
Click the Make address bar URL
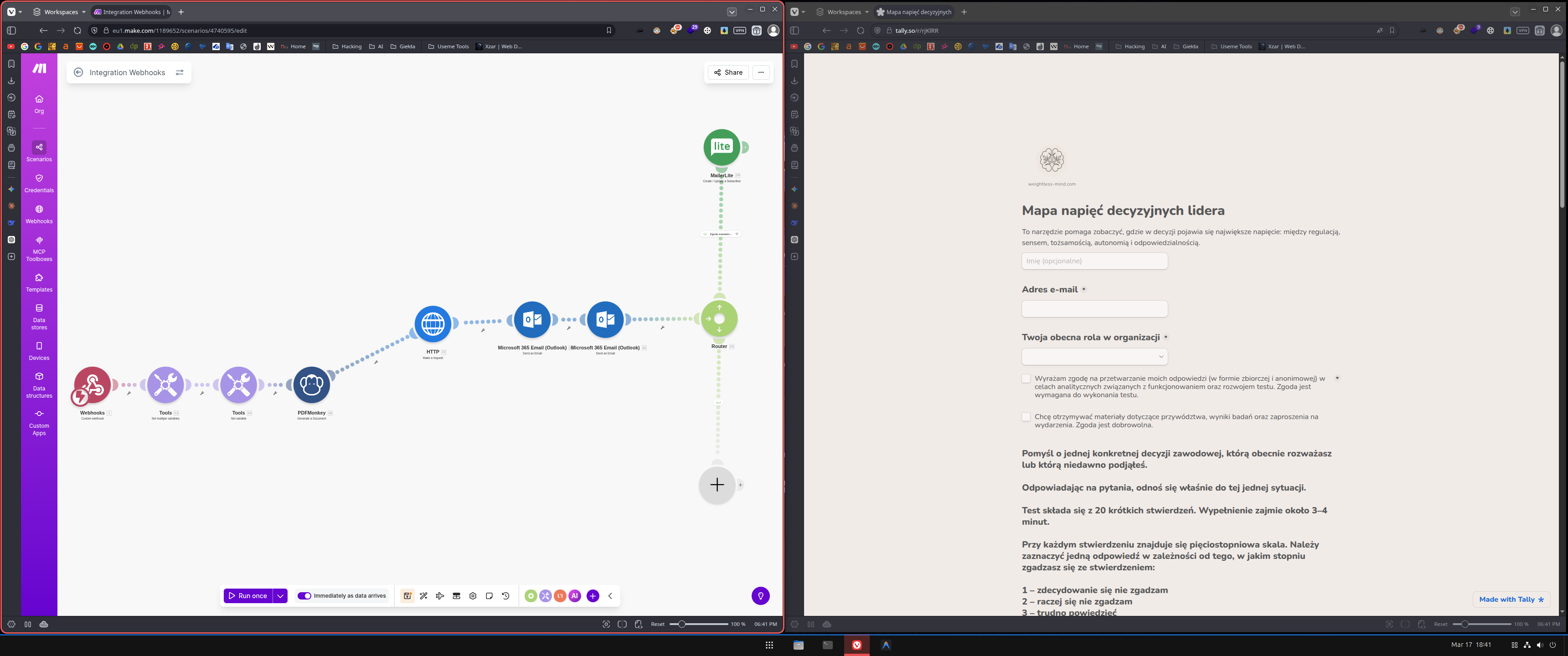click(x=180, y=31)
